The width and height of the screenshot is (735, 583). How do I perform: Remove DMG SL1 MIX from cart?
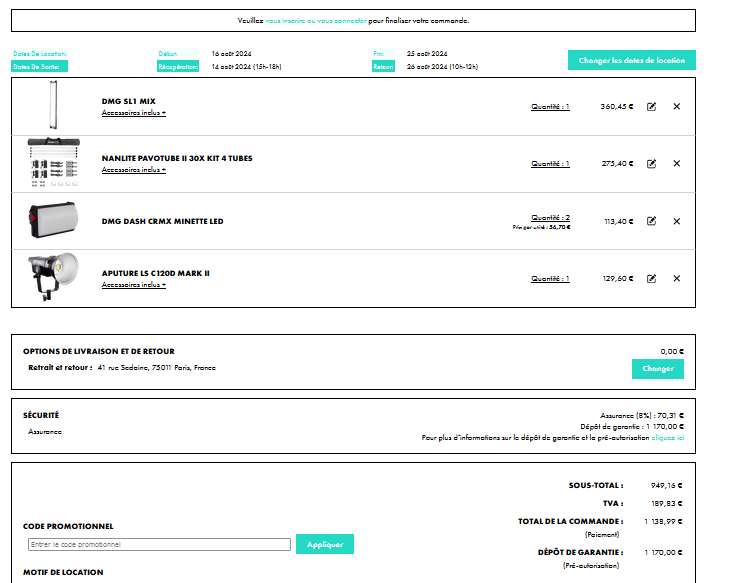click(x=676, y=106)
